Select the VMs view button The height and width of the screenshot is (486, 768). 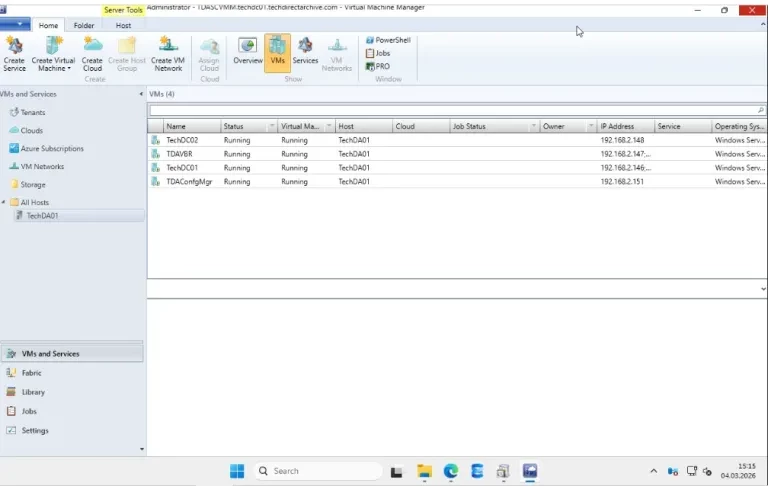pos(277,53)
